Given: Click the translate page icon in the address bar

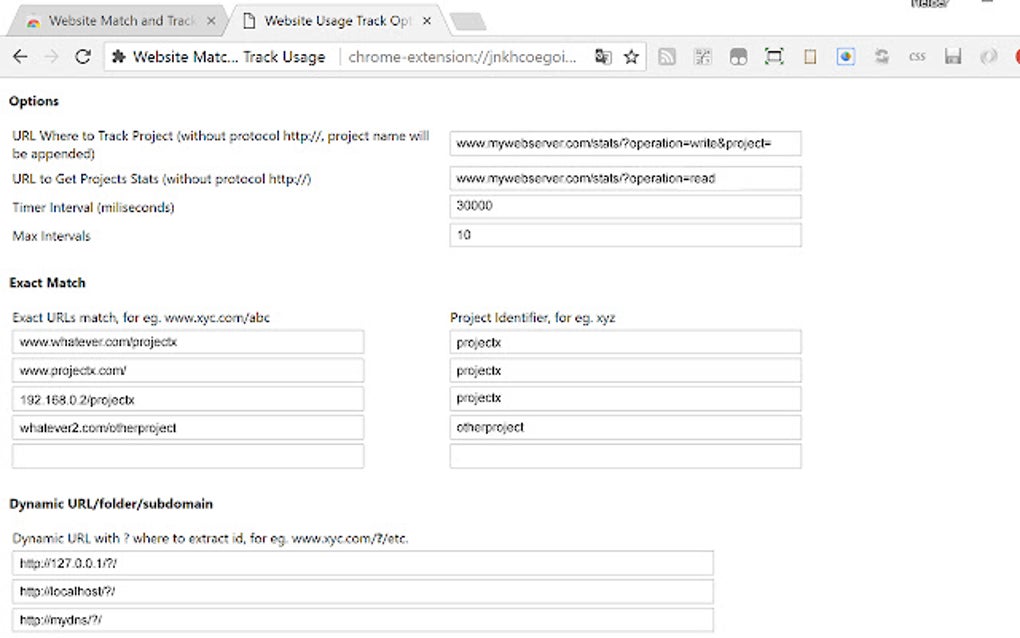Looking at the screenshot, I should pos(603,57).
